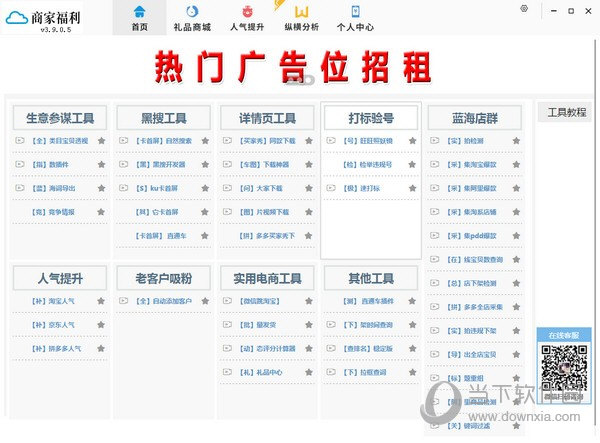Open the 老客户吸粉 category header
600x443 pixels.
[x=164, y=279]
